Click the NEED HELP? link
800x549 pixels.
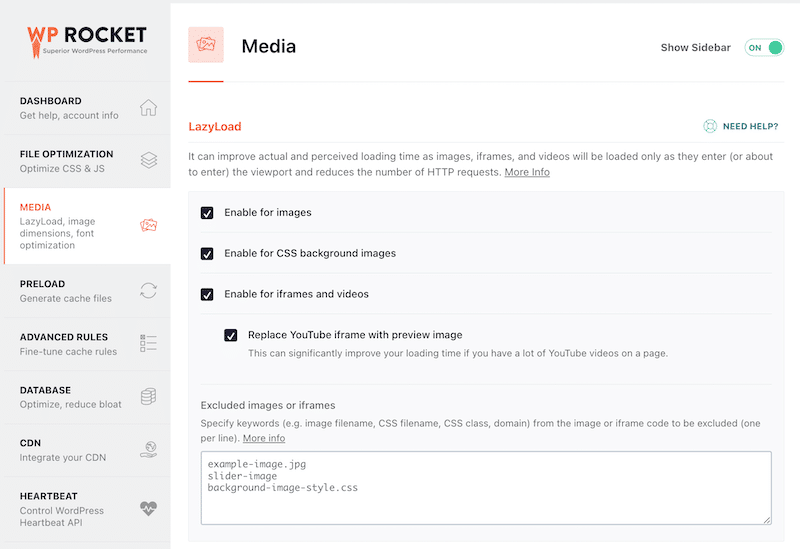750,127
